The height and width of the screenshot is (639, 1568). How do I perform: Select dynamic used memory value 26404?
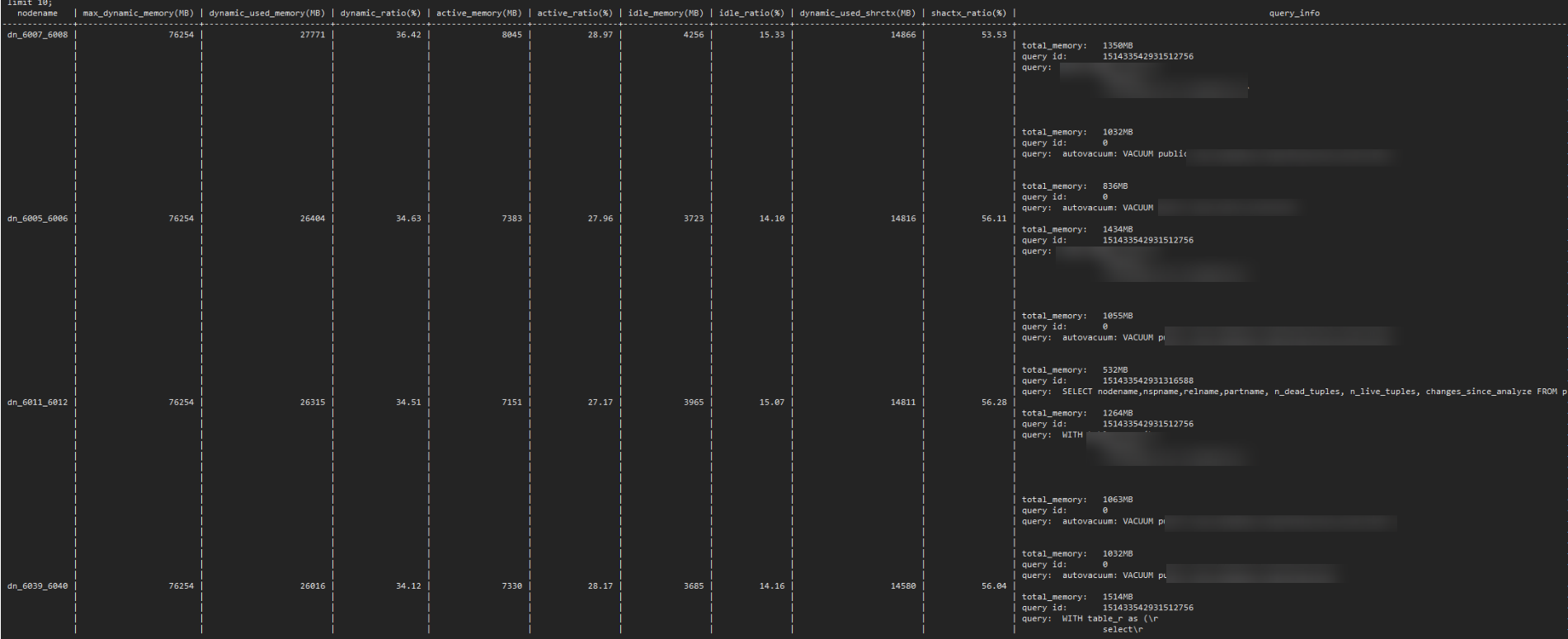coord(313,218)
